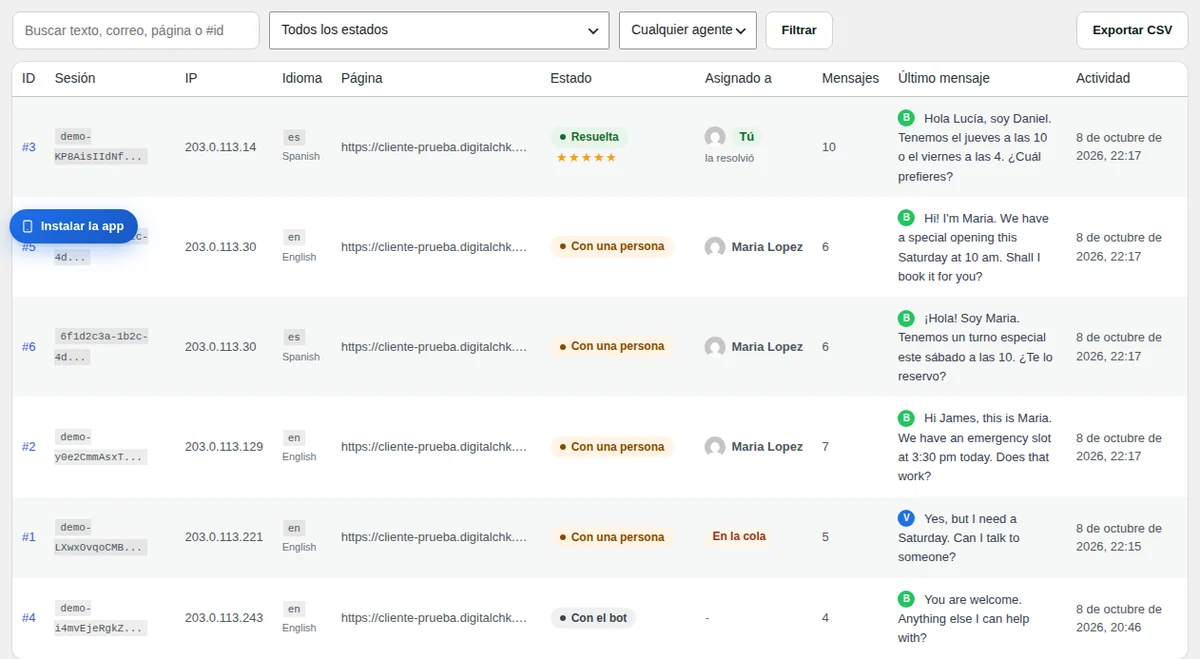Open the 'Todos los estados' dropdown
This screenshot has width=1200, height=659.
pos(439,30)
